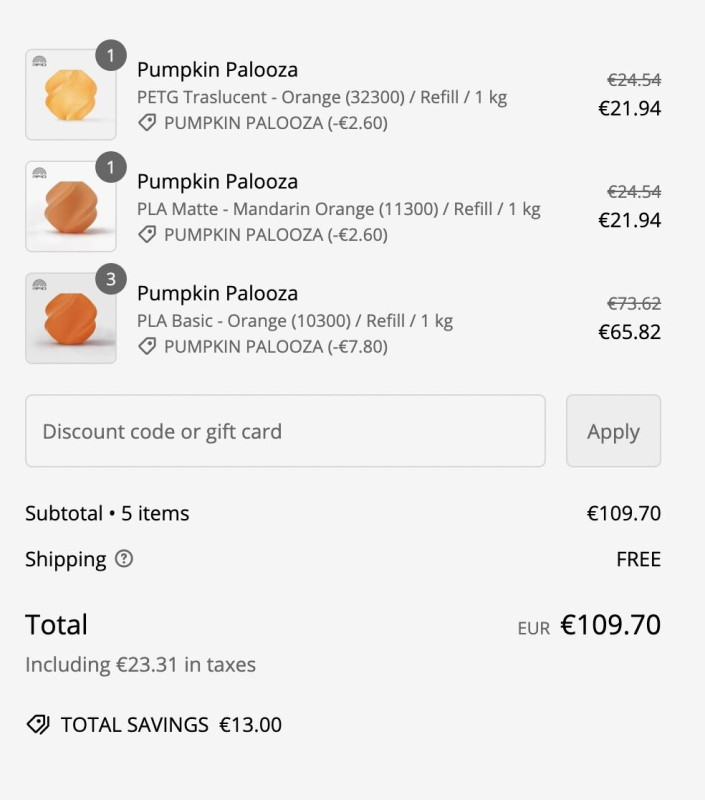Image resolution: width=705 pixels, height=800 pixels.
Task: Click the €65.82 price of PLA Basic
Action: point(629,332)
